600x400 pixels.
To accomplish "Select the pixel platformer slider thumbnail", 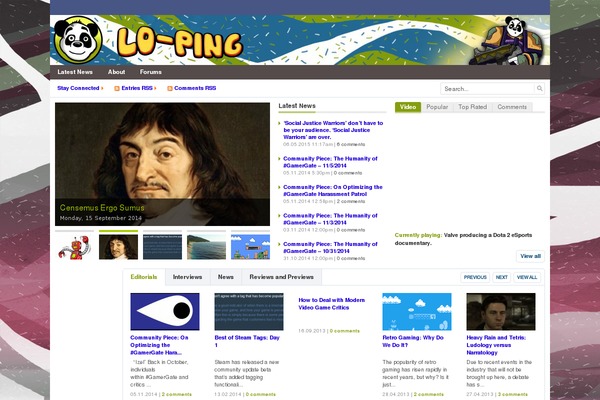I will tap(250, 247).
